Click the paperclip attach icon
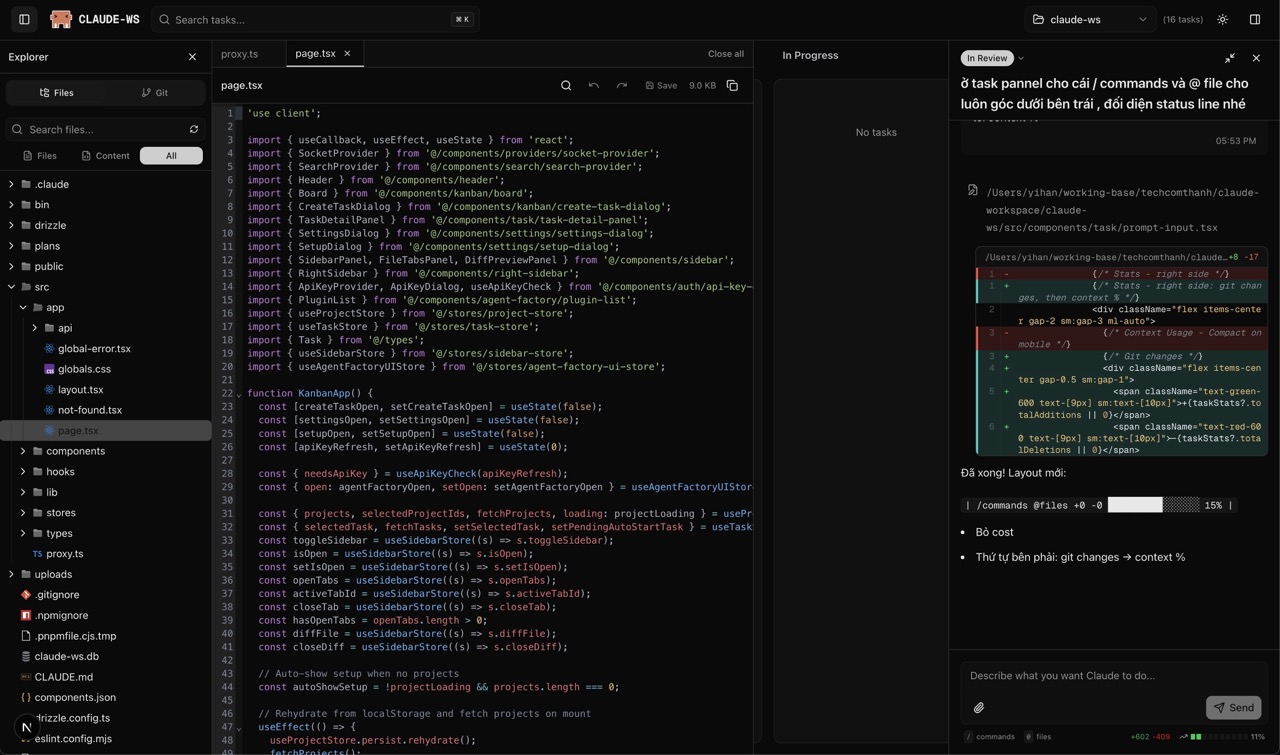Viewport: 1280px width, 755px height. [979, 708]
